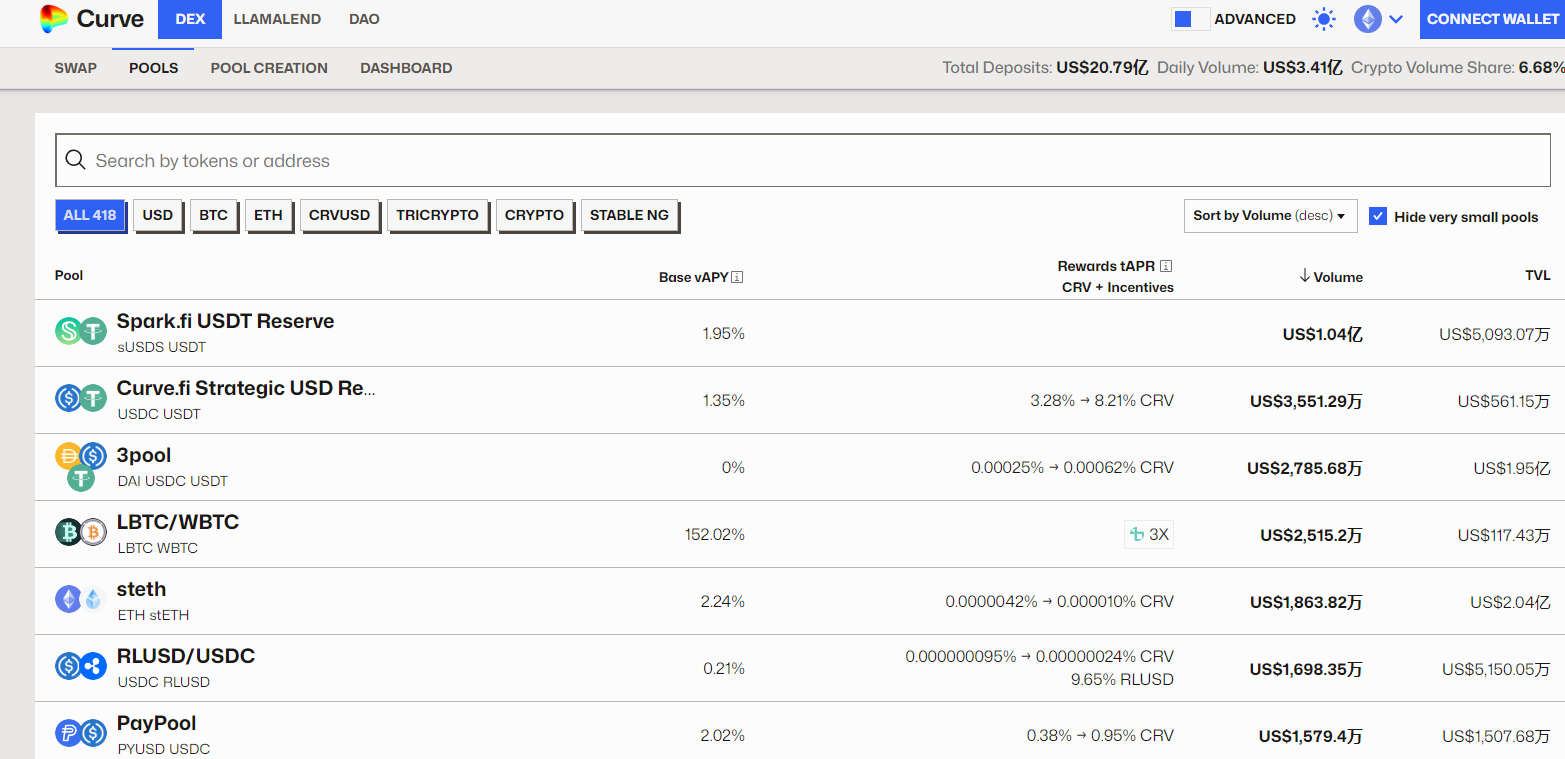
Task: Click the CONNECT WALLET button
Action: pos(1492,19)
